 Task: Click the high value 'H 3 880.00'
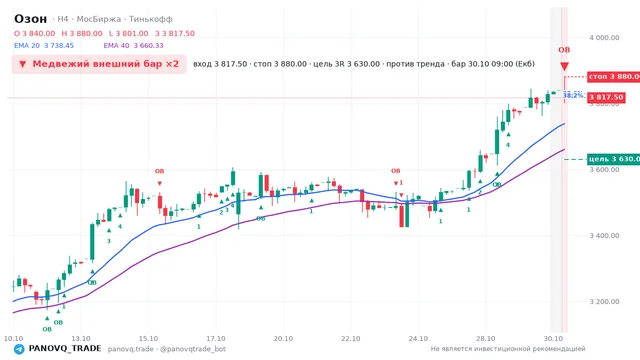pyautogui.click(x=82, y=33)
